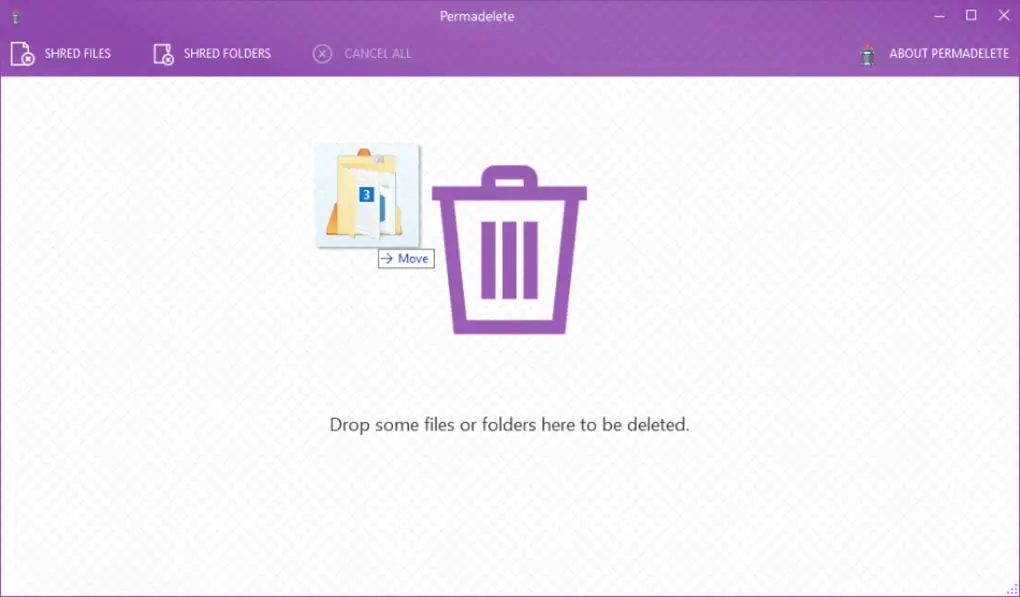
Task: Click the dragged folder thumbnail with badge 3
Action: (368, 196)
